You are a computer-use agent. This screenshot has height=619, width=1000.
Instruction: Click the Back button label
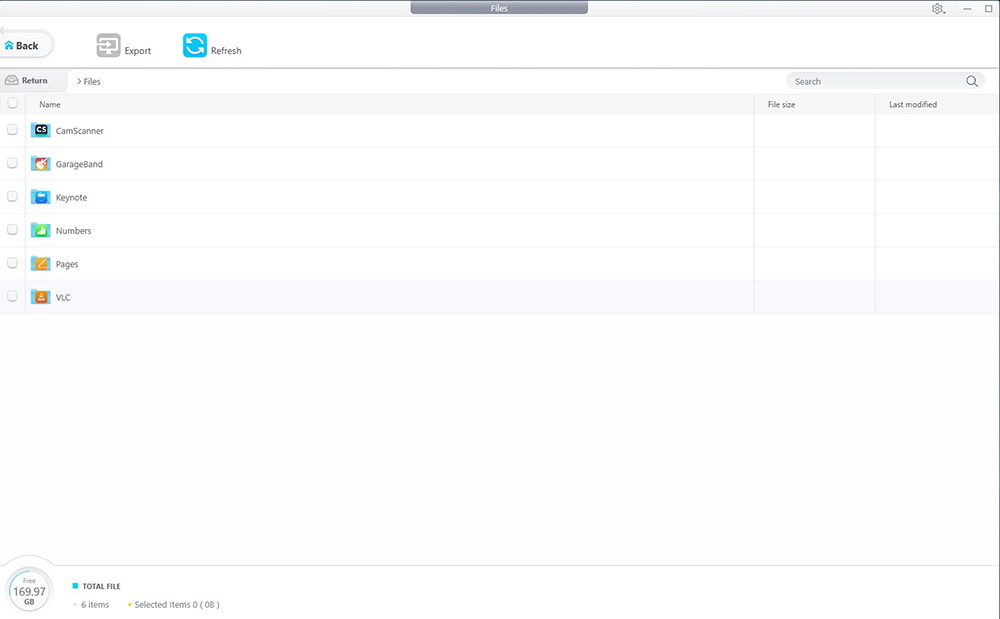point(27,46)
